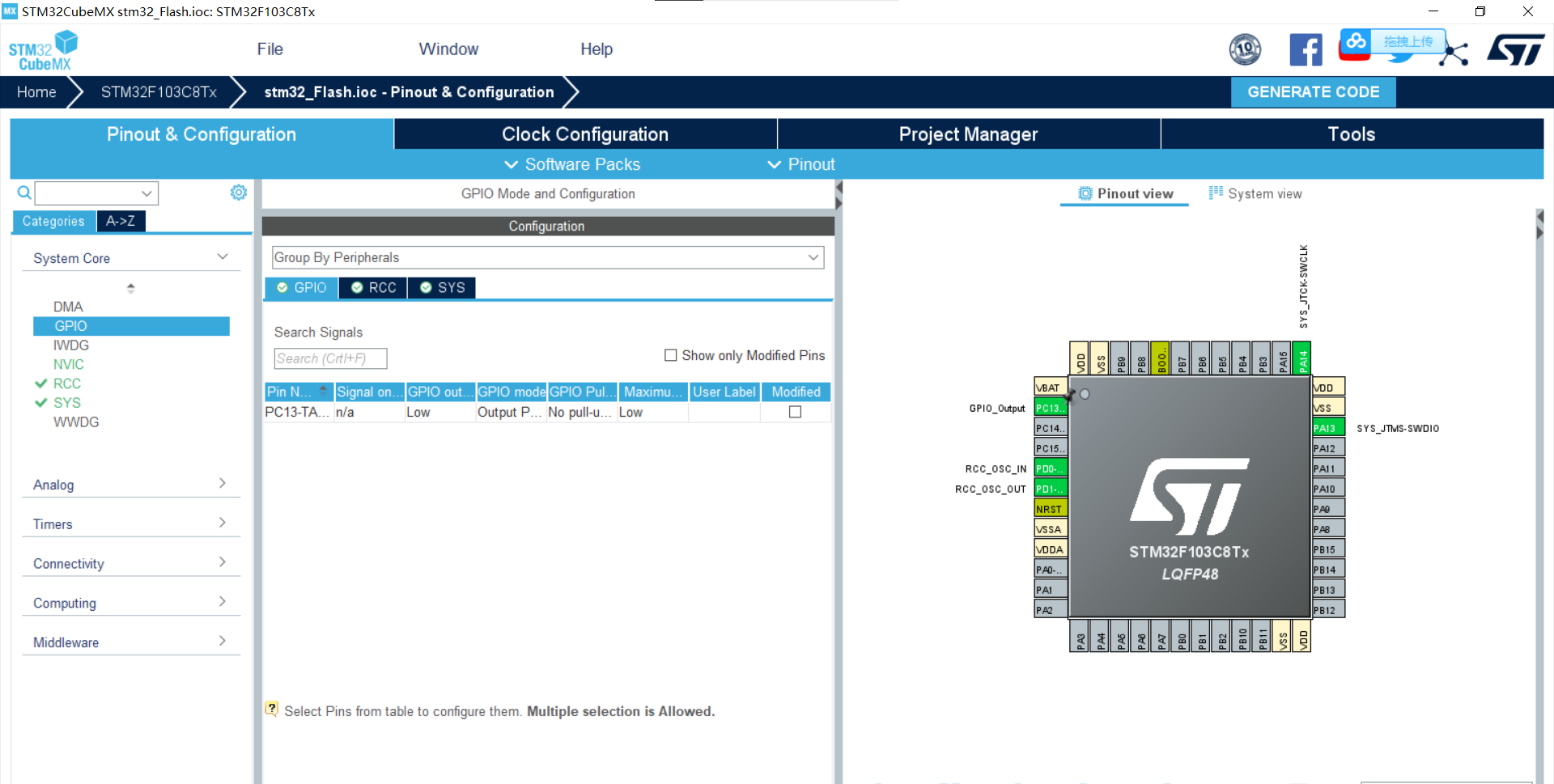Select pin PC14 on the chip
The width and height of the screenshot is (1554, 784).
[1051, 428]
